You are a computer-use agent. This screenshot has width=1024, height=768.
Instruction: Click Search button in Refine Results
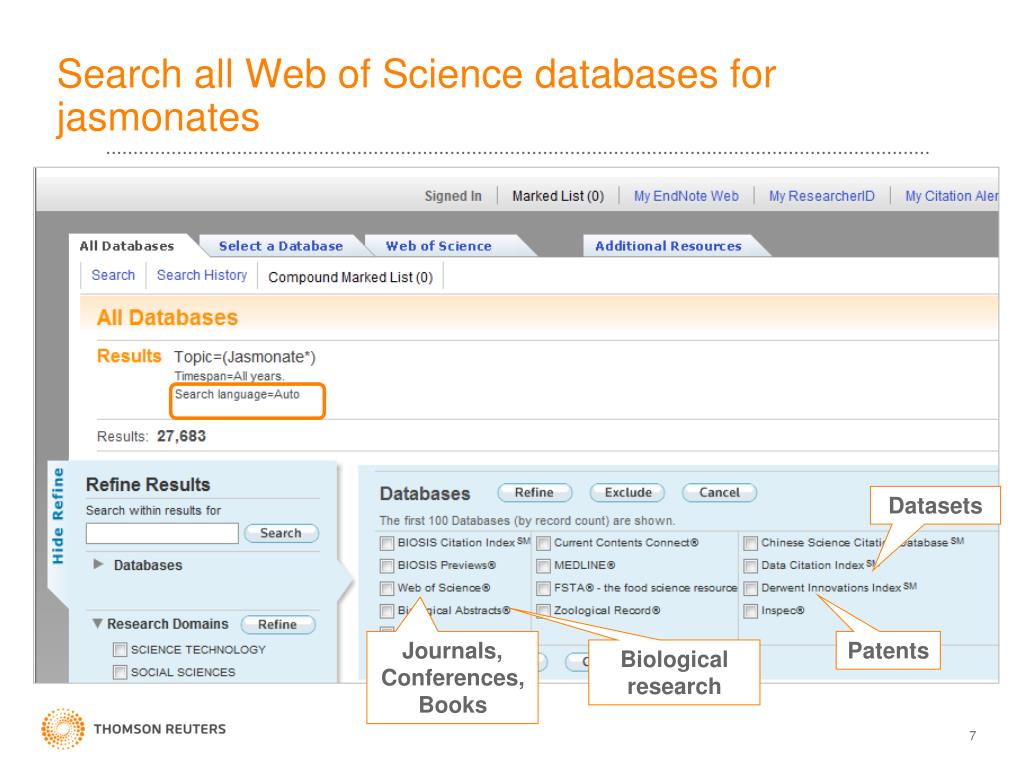[x=281, y=533]
